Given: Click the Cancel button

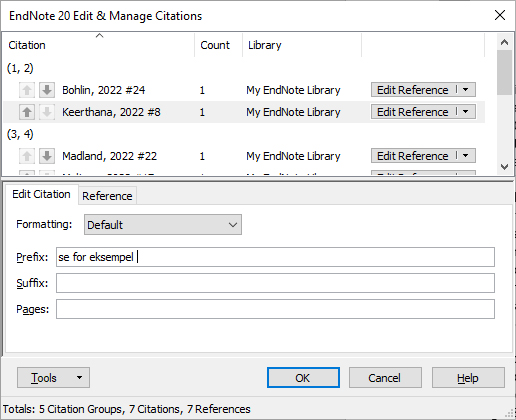Looking at the screenshot, I should coord(385,378).
